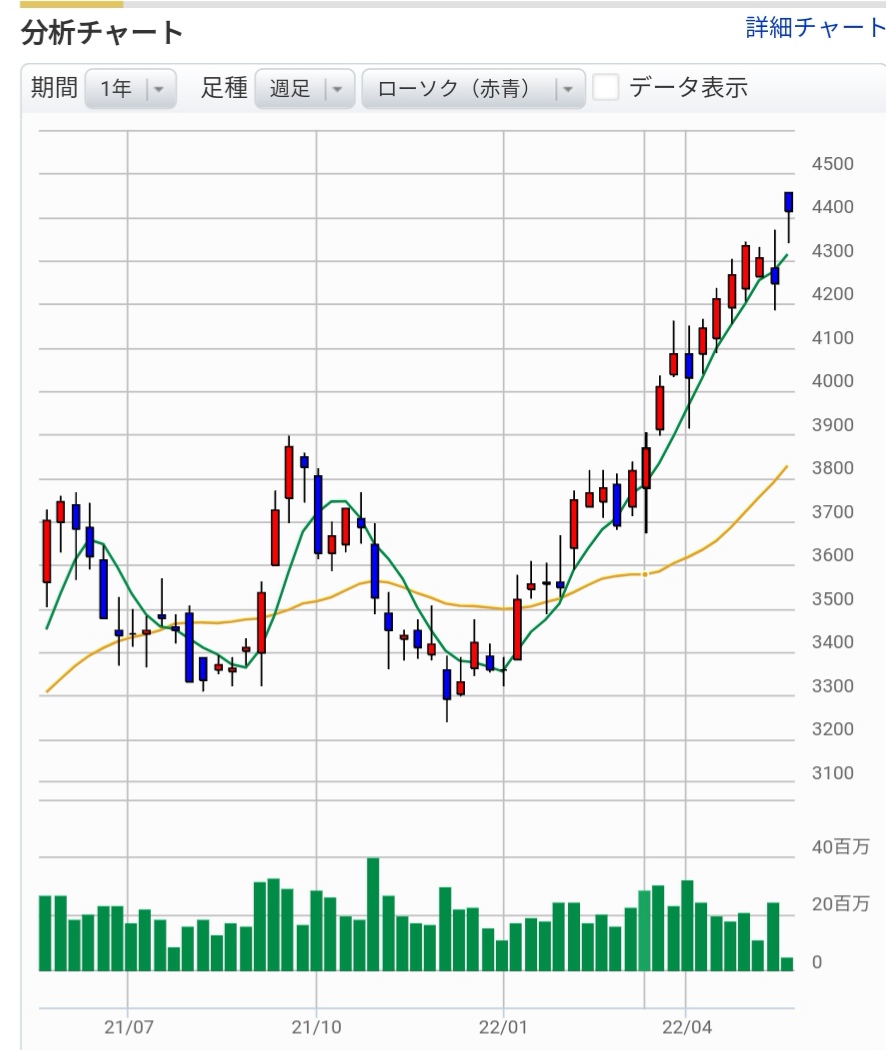Open the 期間 1年 dropdown
The image size is (886, 1050).
pyautogui.click(x=131, y=88)
